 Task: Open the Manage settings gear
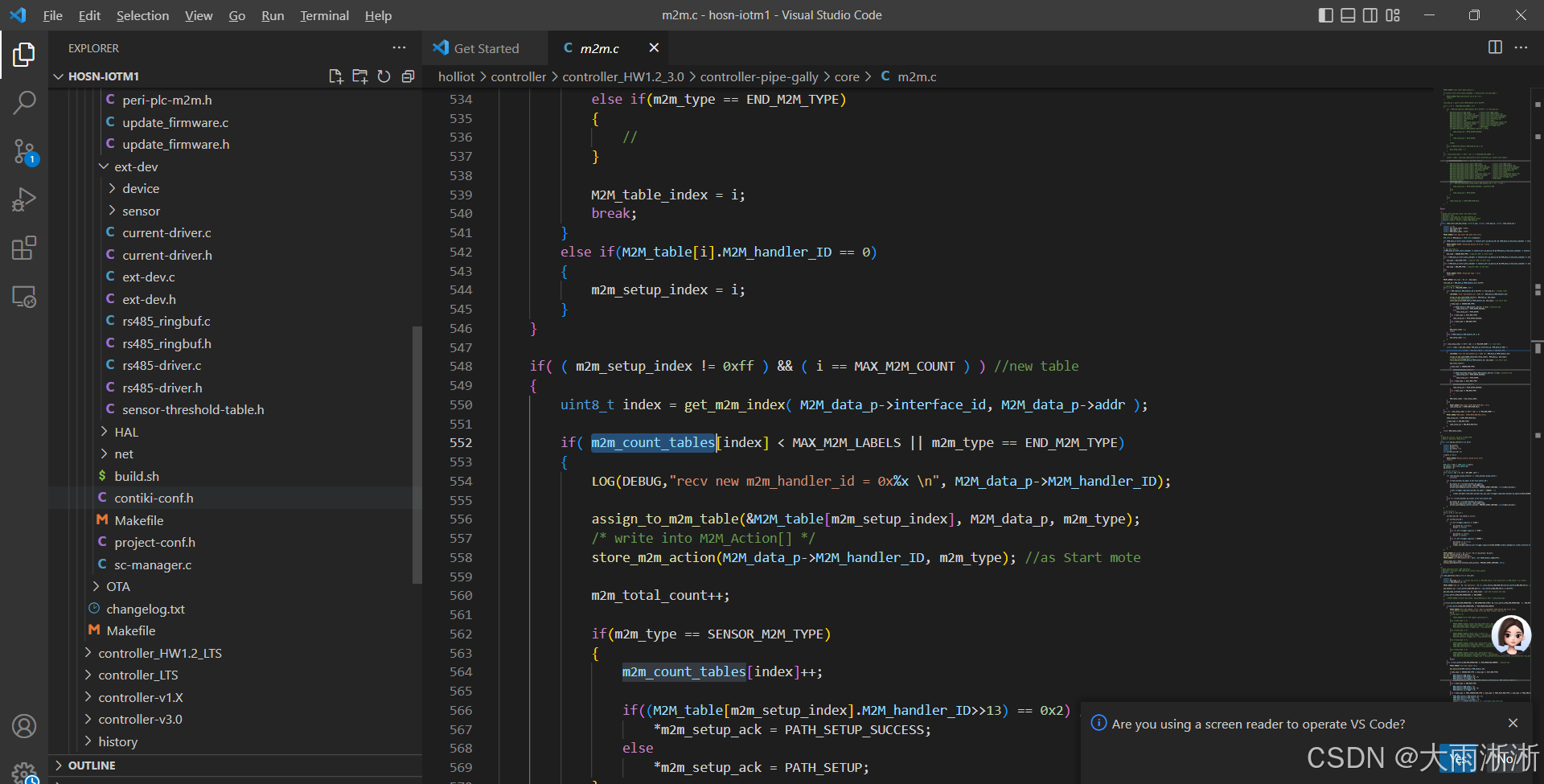point(25,771)
